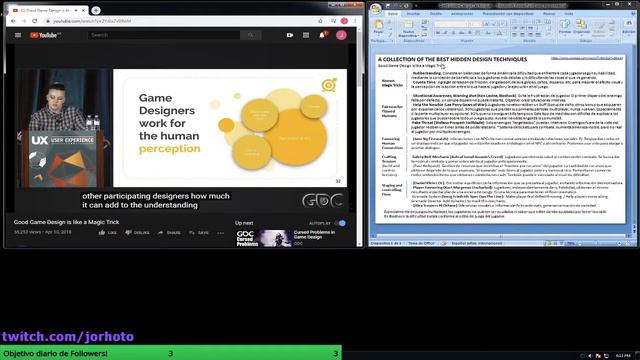This screenshot has width=640, height=360.
Task: Click PowerPoint's horizontal slide scrollbar
Action: 501,236
